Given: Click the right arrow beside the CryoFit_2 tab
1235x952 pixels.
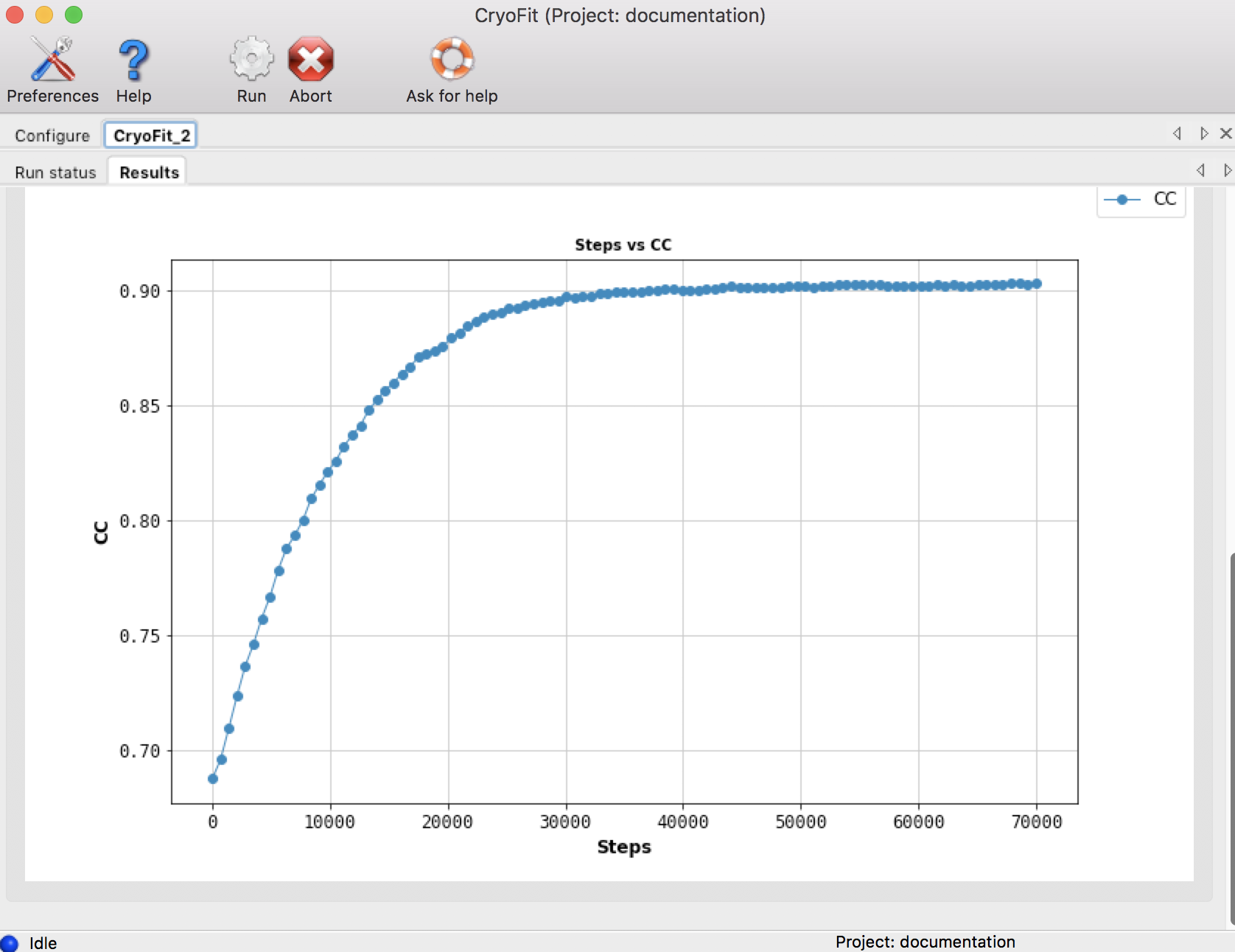Looking at the screenshot, I should coord(1204,134).
